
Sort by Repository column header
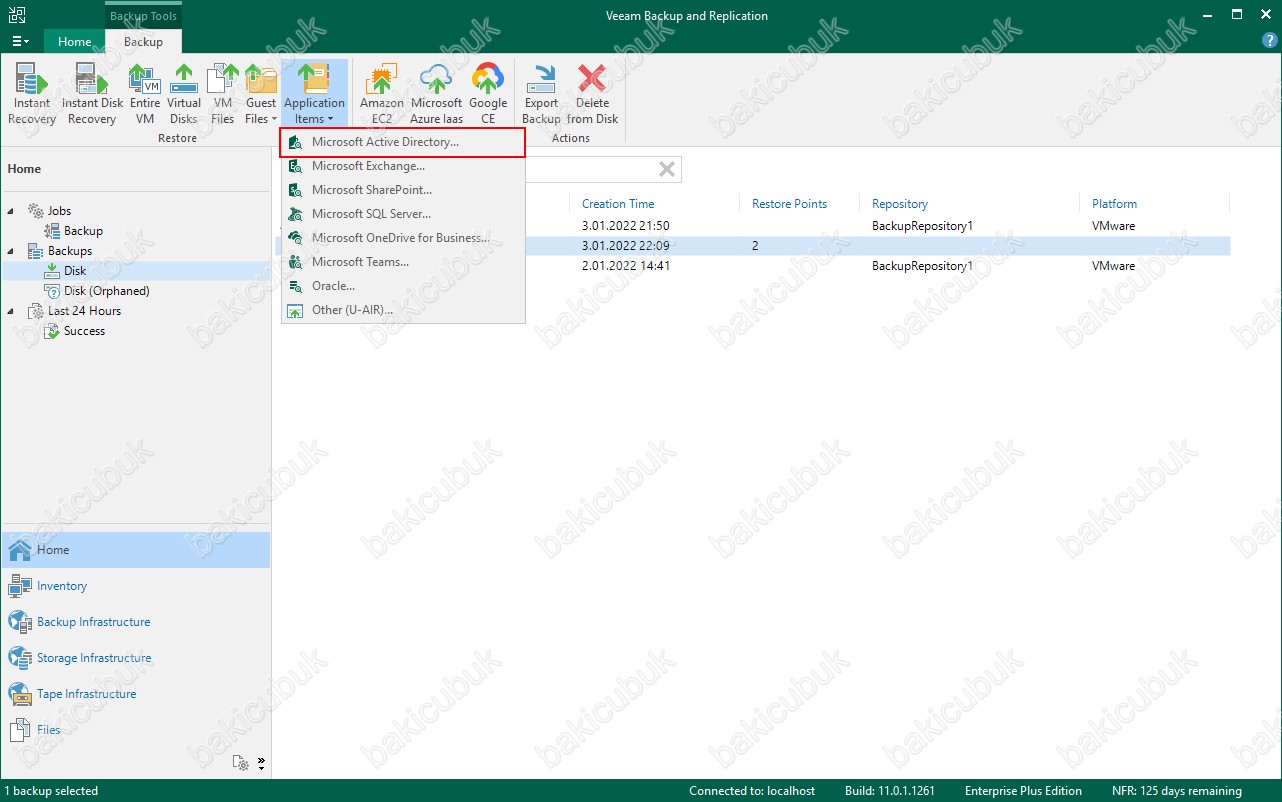click(900, 204)
